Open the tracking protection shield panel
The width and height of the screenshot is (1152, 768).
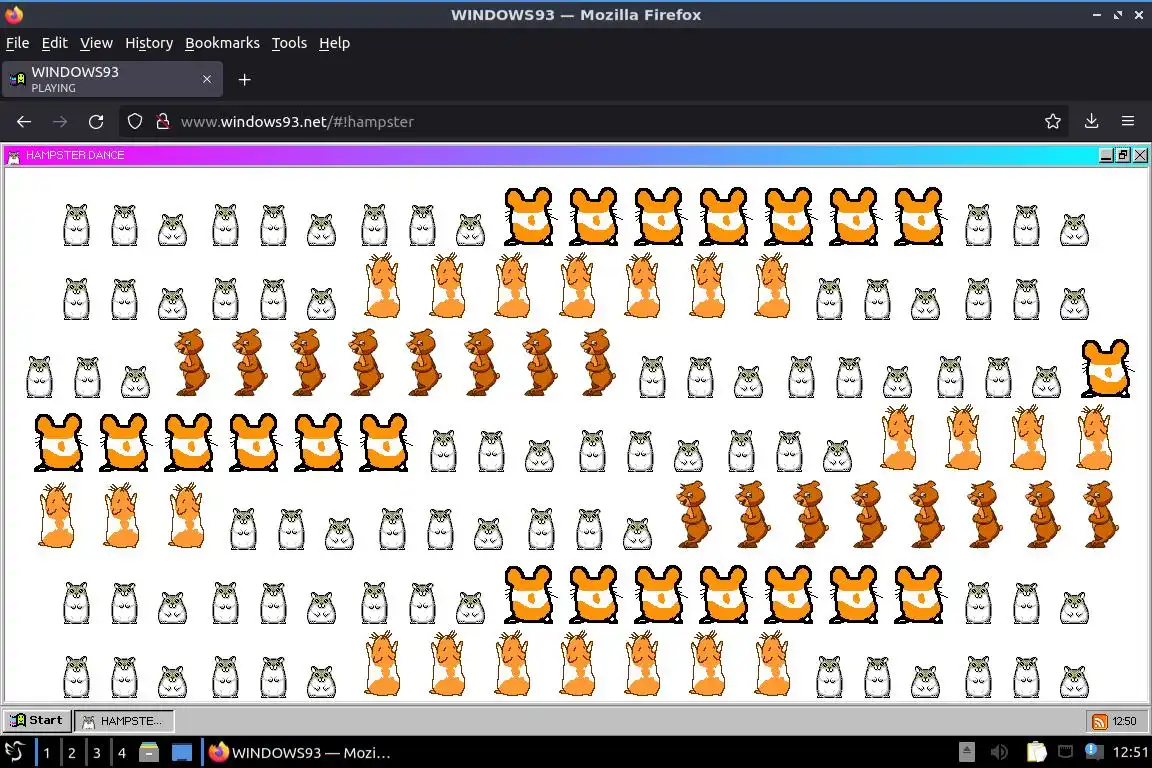pos(135,122)
